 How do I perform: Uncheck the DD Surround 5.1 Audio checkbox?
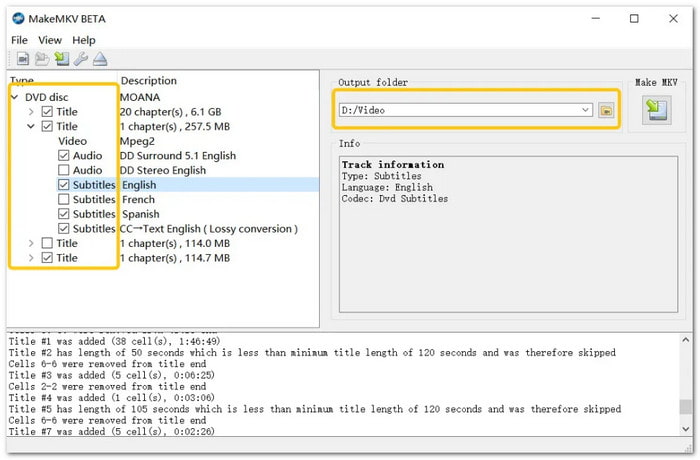point(63,155)
